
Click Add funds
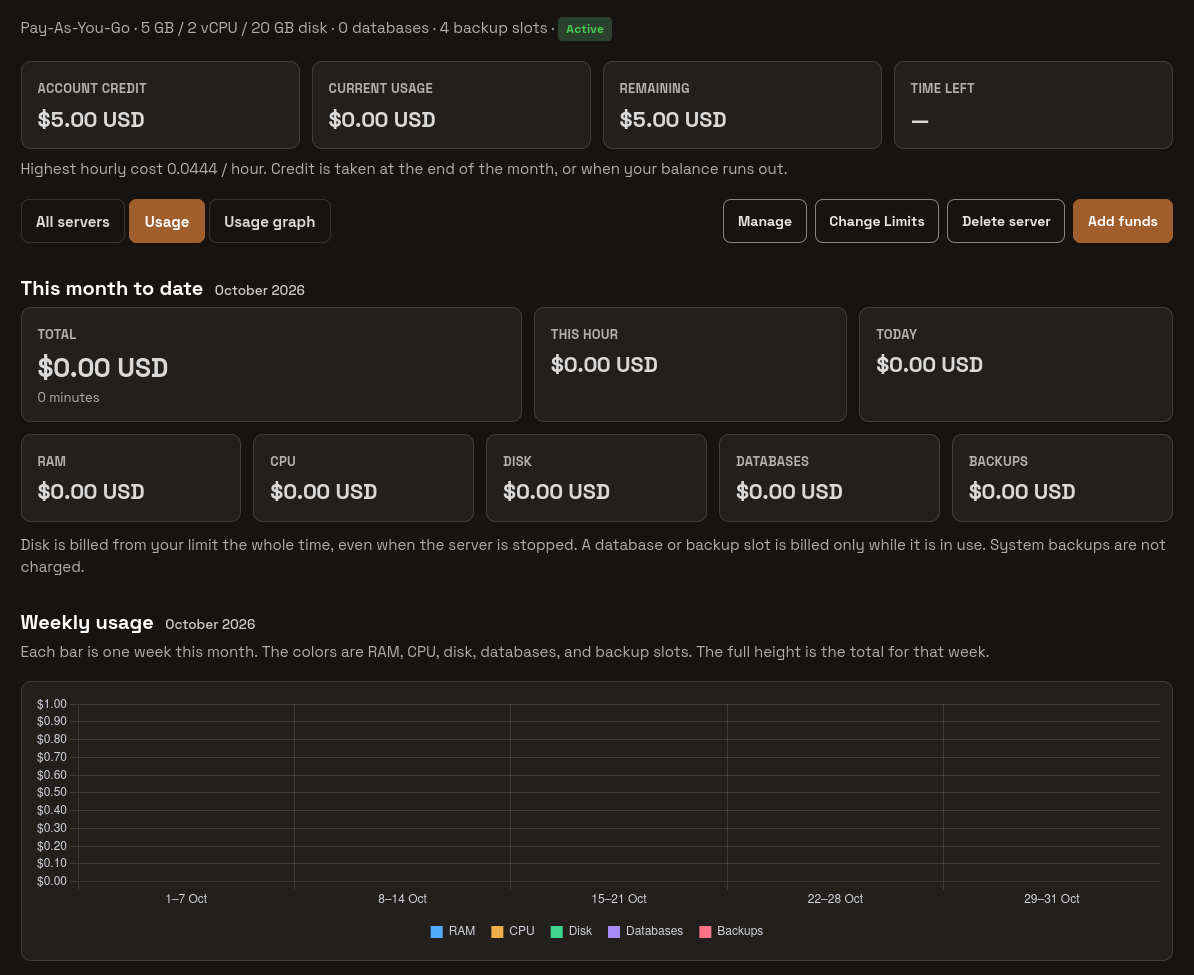tap(1122, 222)
